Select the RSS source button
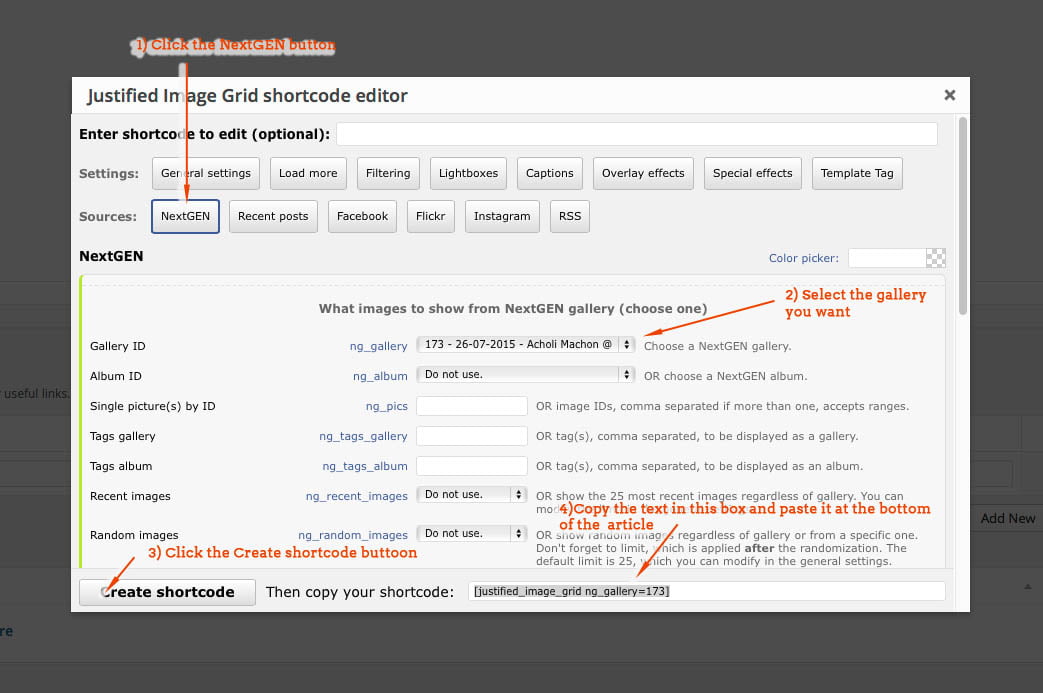 (569, 216)
